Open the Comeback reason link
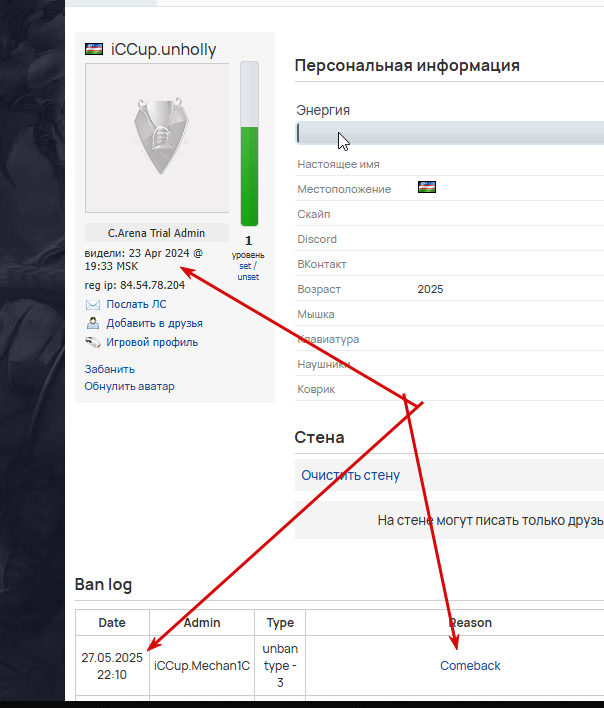Screen dimensions: 604x708 tap(470, 666)
